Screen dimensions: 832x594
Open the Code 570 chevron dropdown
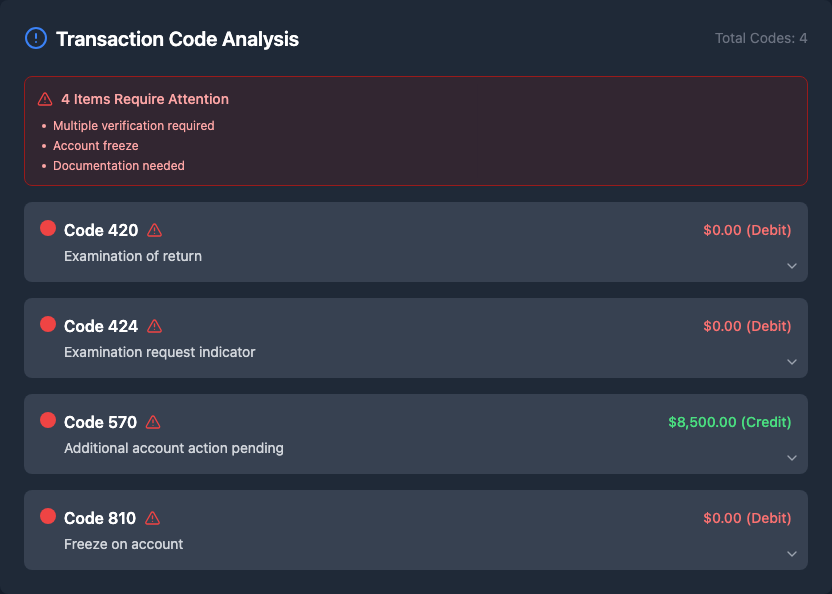[x=791, y=458]
